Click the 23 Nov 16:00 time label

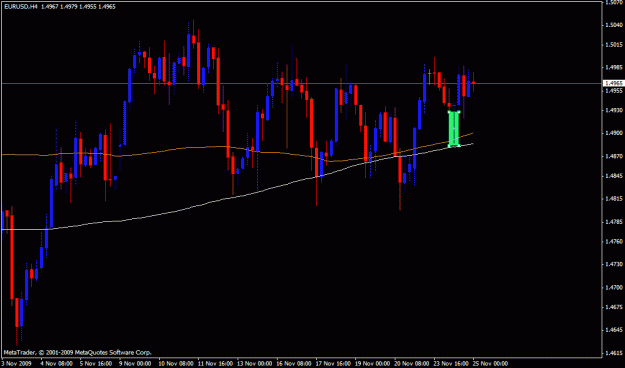click(x=452, y=364)
